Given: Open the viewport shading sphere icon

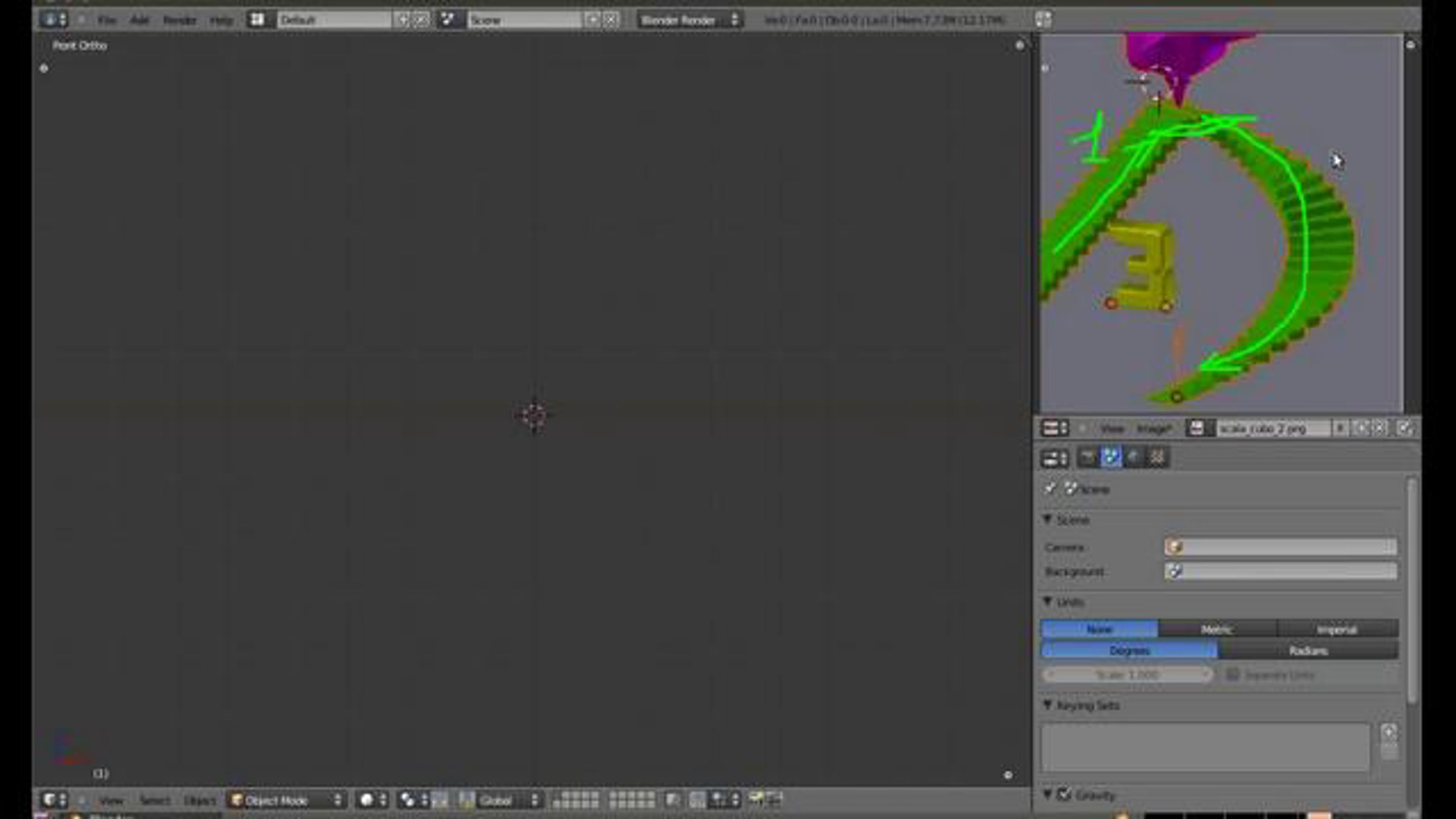Looking at the screenshot, I should click(x=367, y=800).
